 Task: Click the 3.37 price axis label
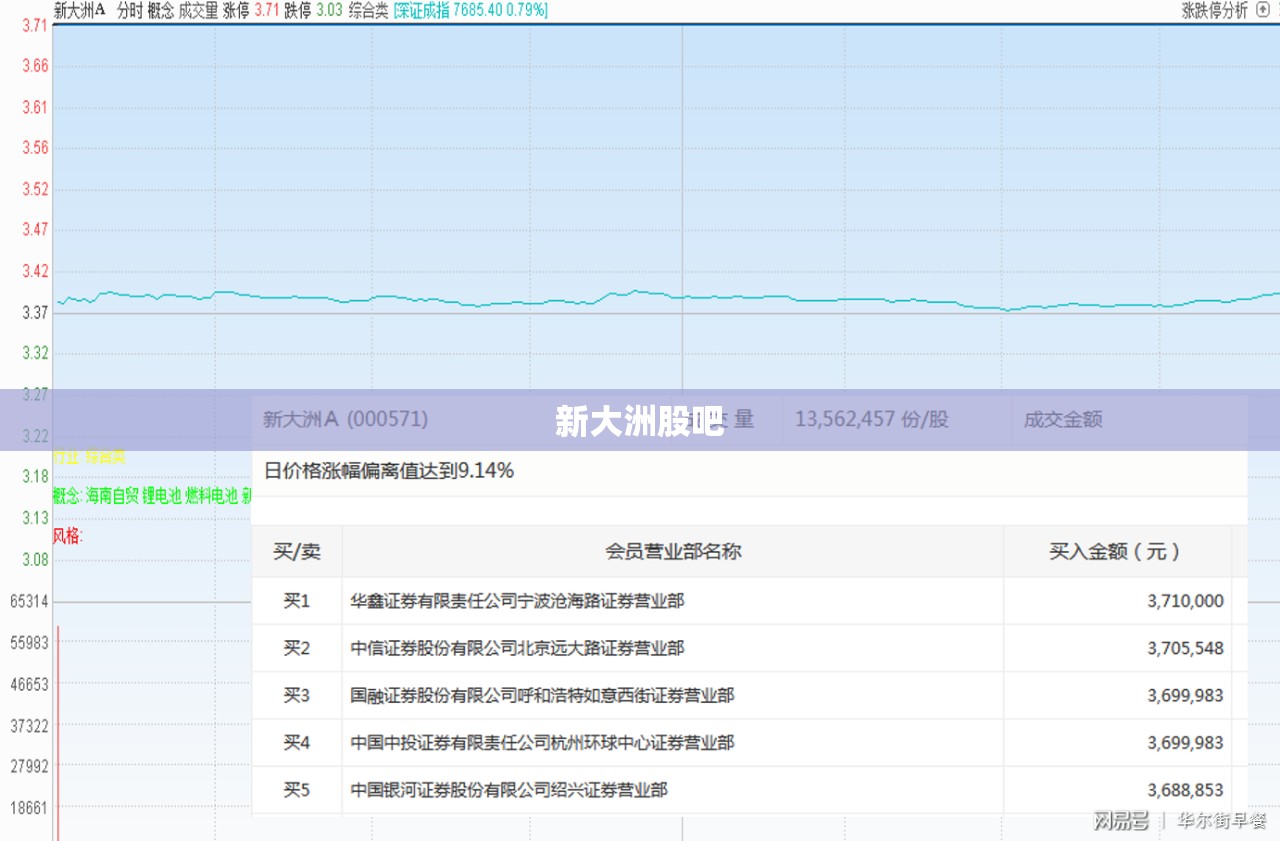pyautogui.click(x=35, y=312)
